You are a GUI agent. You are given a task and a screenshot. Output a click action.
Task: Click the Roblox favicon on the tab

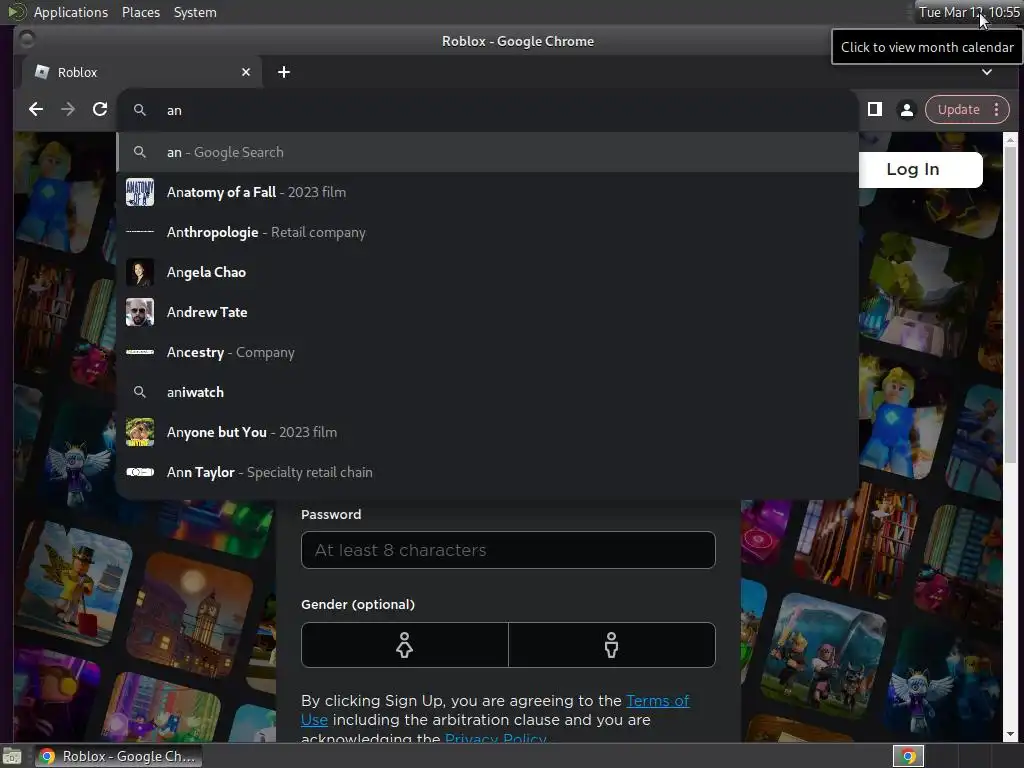(x=42, y=72)
